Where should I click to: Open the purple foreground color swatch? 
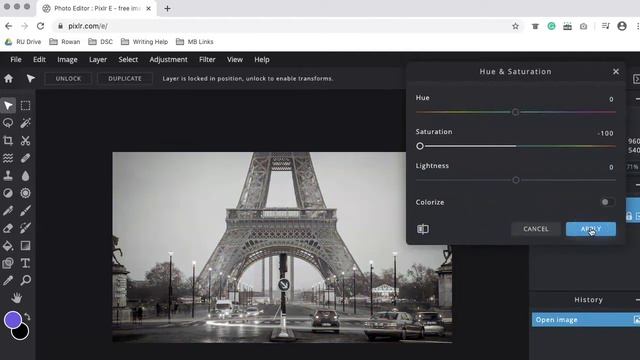(12, 319)
